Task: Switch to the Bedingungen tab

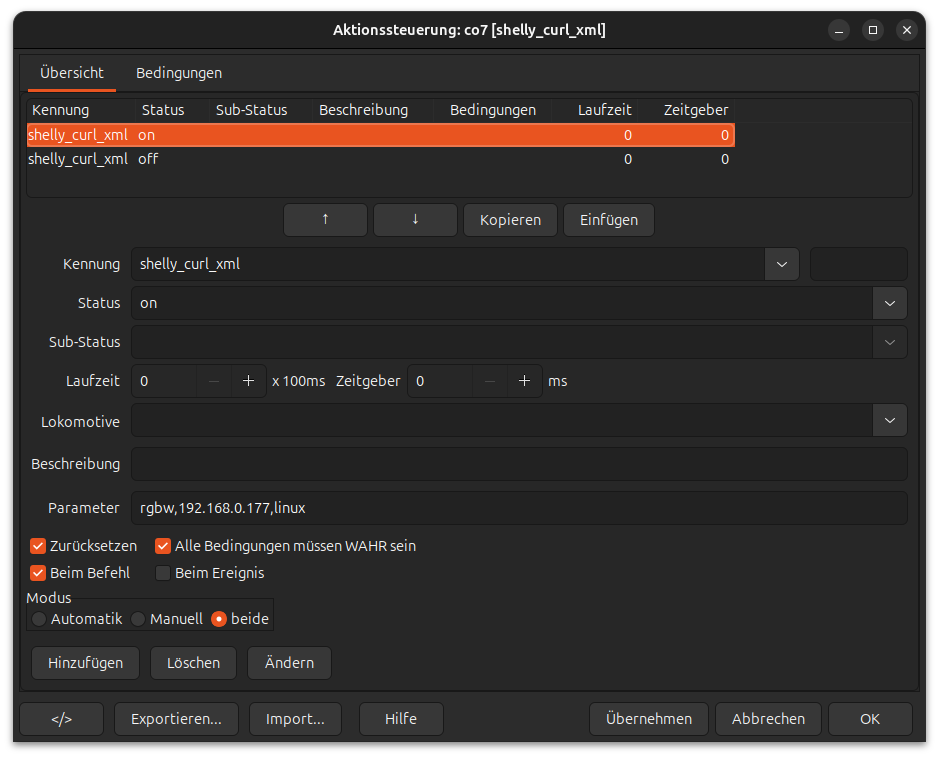Action: (179, 73)
